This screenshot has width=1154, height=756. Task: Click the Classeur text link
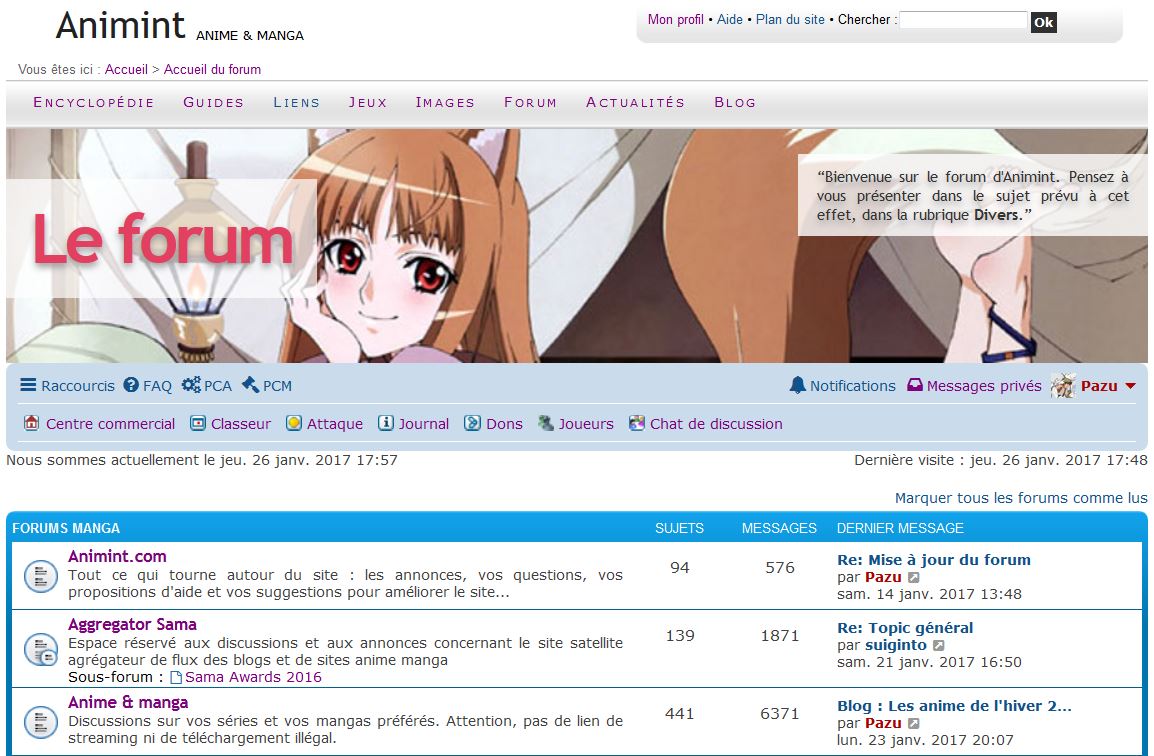click(x=241, y=424)
